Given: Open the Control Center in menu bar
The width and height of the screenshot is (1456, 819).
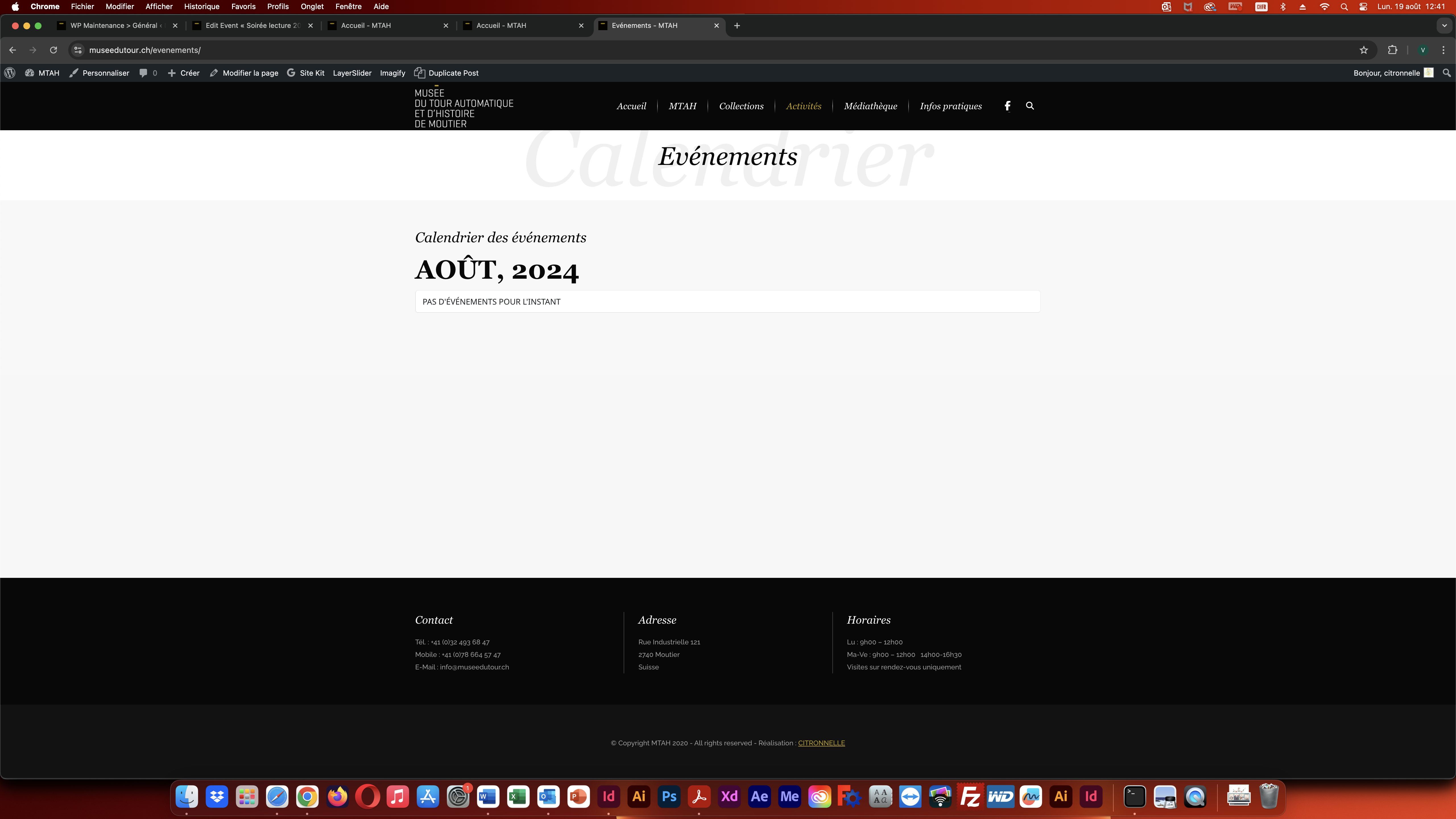Looking at the screenshot, I should (1363, 7).
